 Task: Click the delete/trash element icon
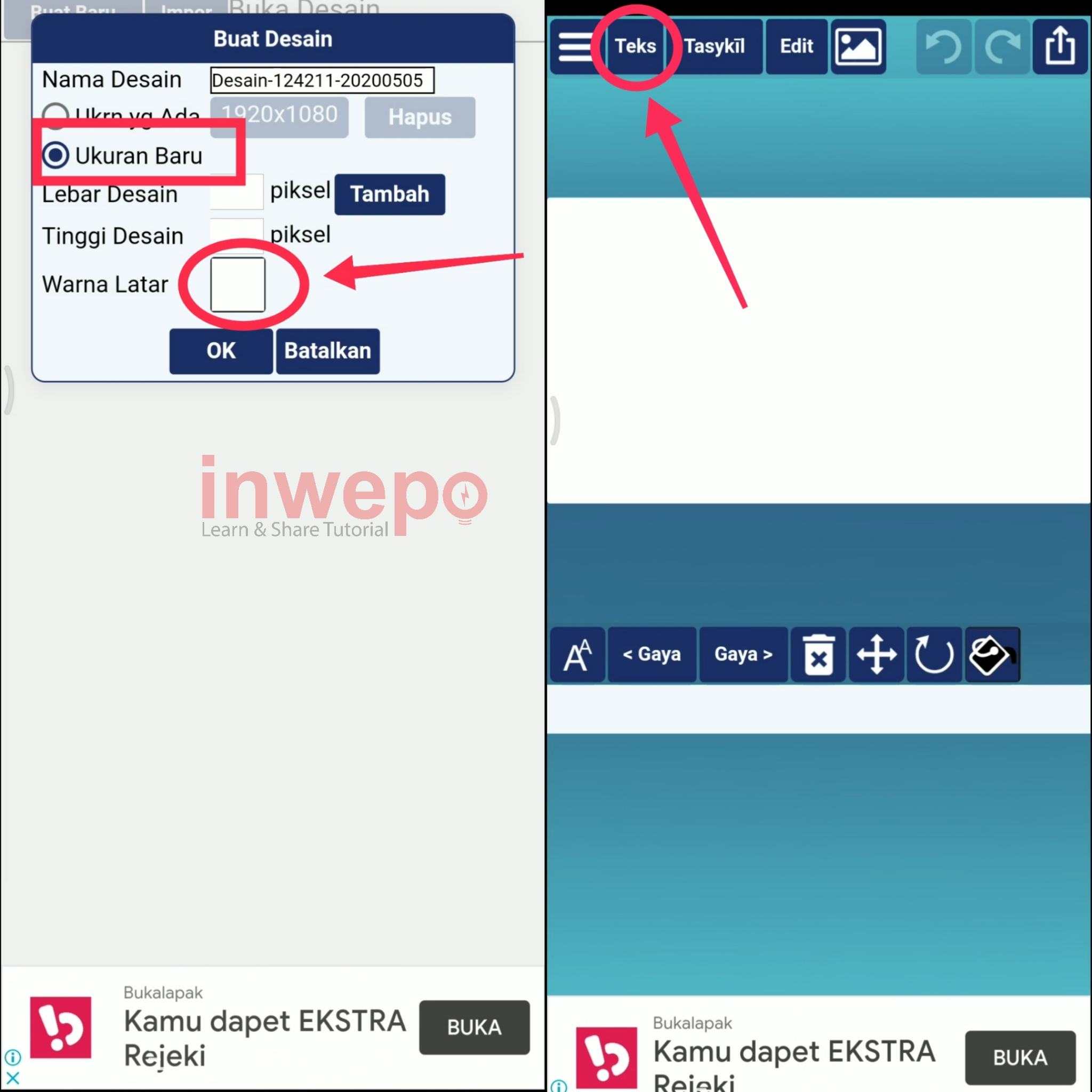pyautogui.click(x=820, y=655)
